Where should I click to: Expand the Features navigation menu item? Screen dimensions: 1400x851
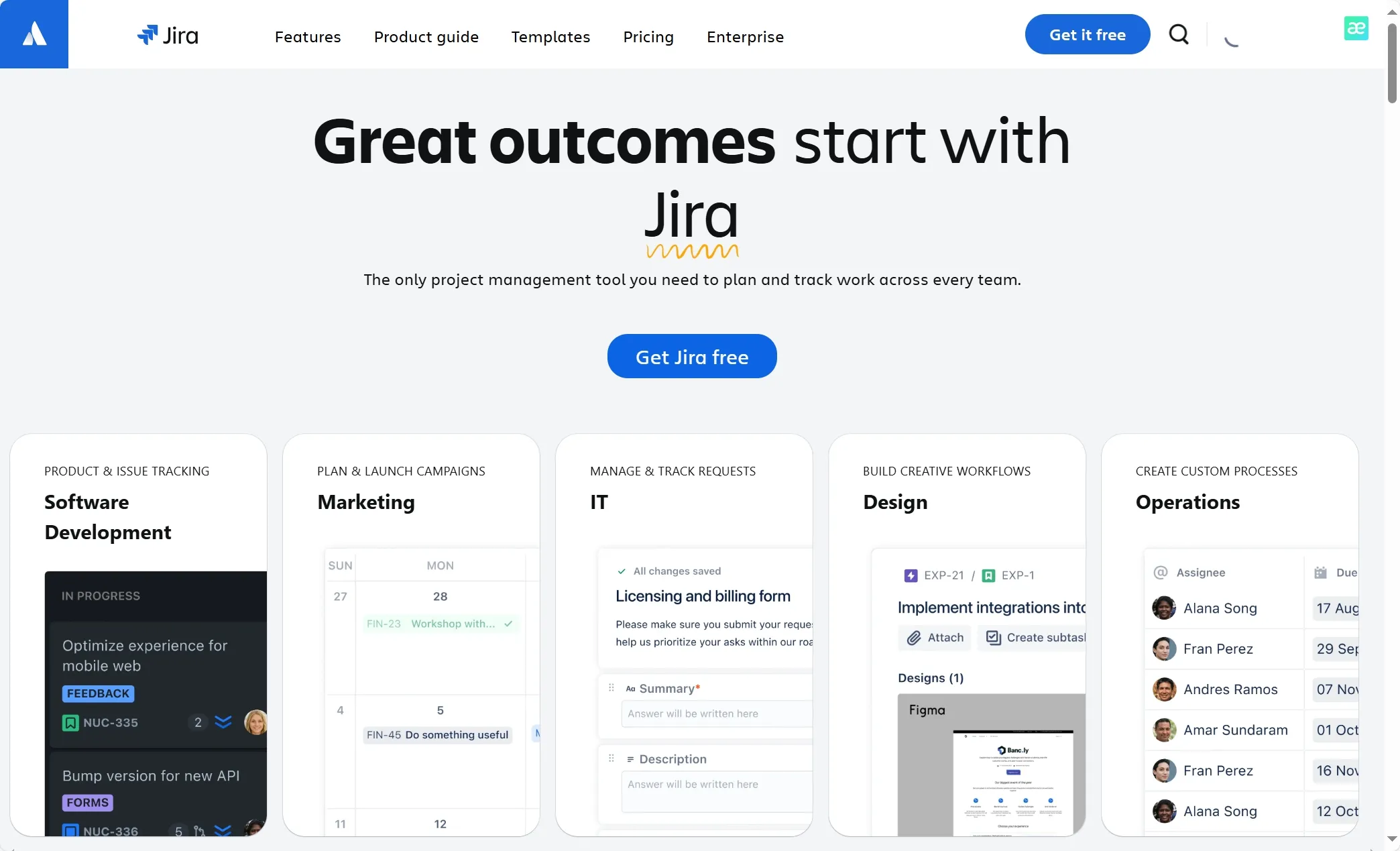click(x=308, y=35)
